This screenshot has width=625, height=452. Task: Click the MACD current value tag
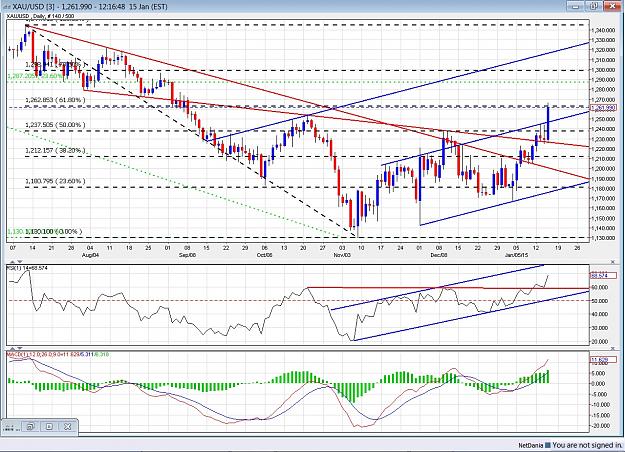point(603,360)
